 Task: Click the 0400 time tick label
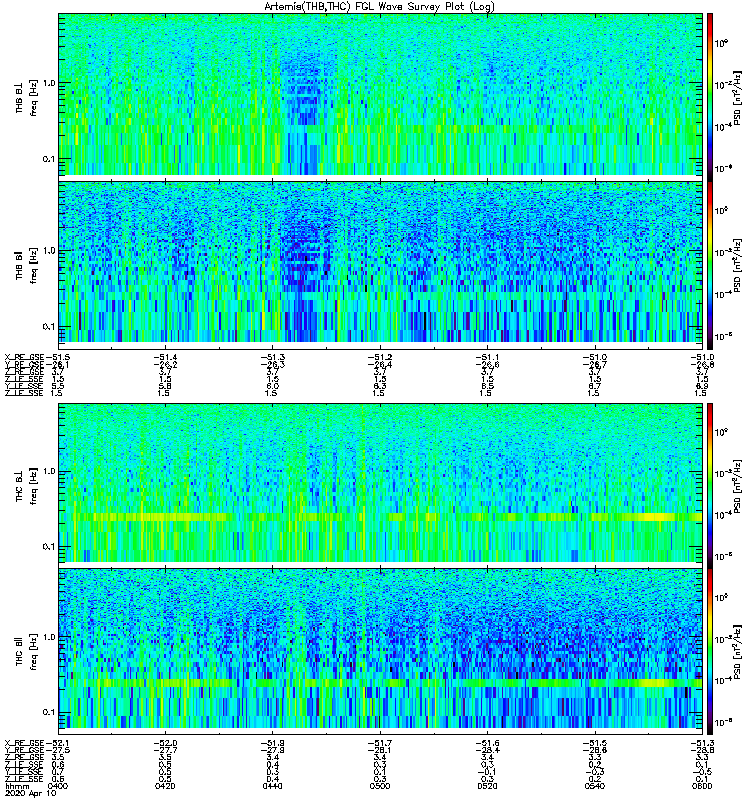coord(58,786)
